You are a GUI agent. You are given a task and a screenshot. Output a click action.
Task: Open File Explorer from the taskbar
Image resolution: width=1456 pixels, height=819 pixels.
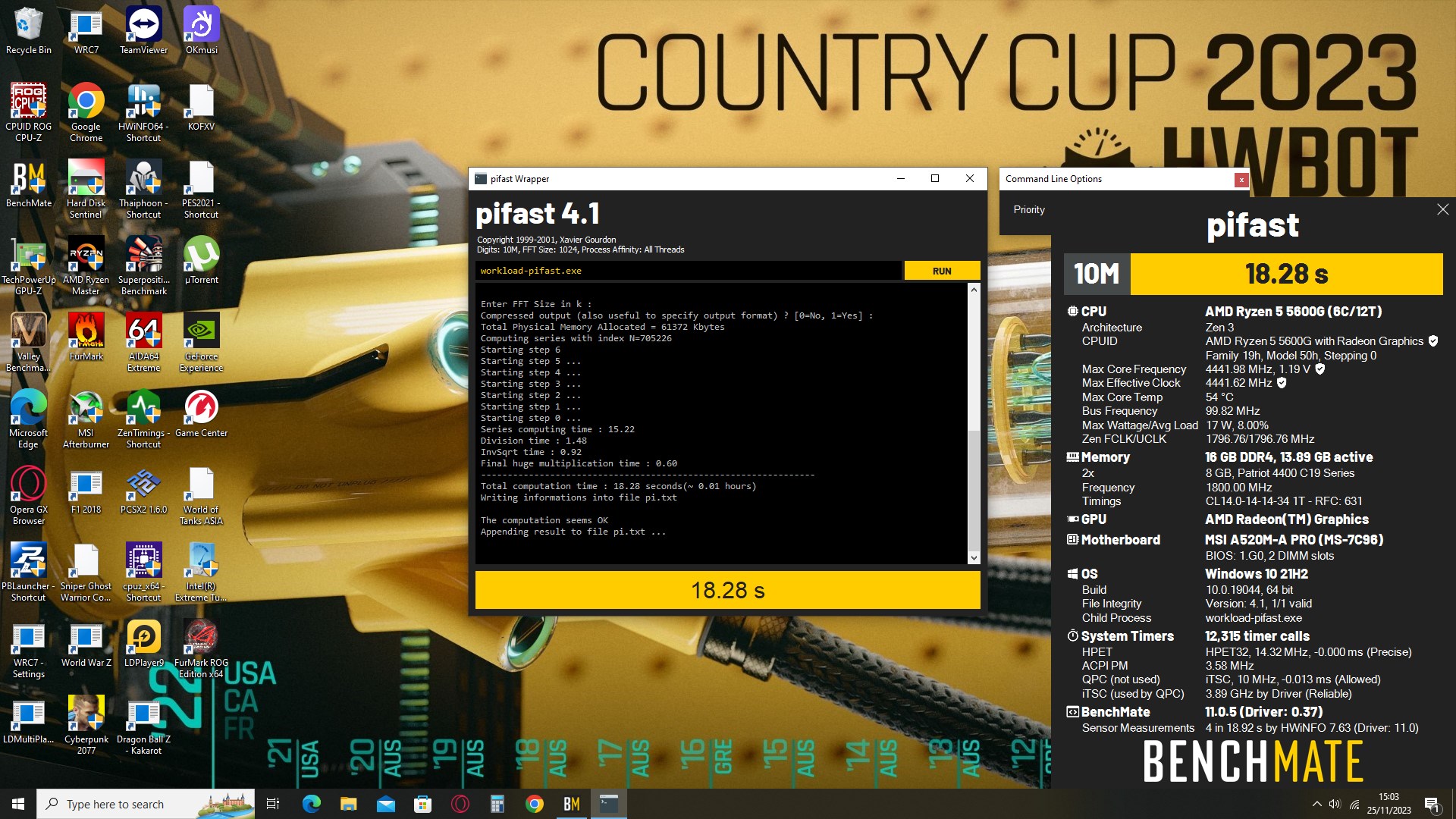click(348, 804)
